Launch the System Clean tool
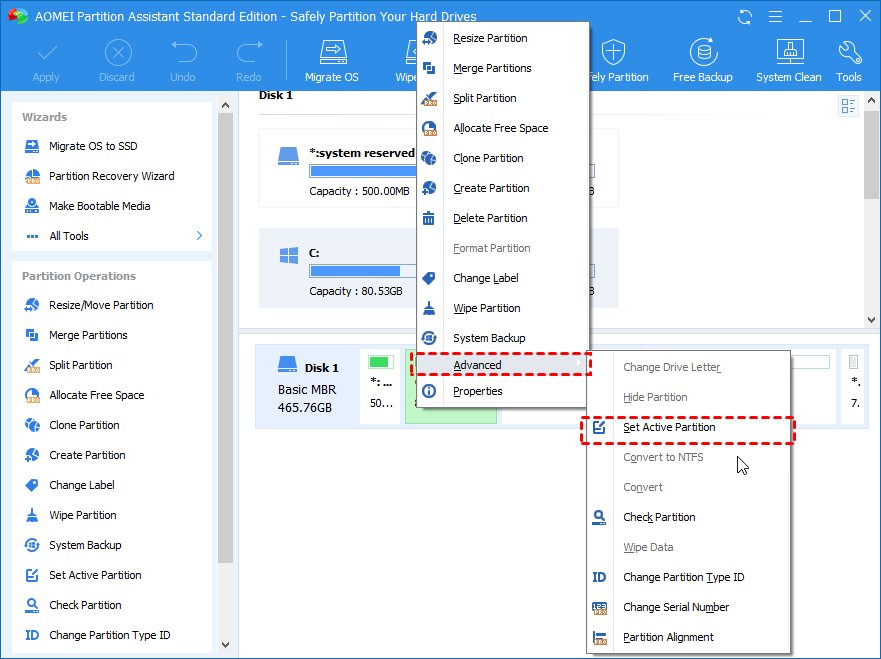Image resolution: width=881 pixels, height=659 pixels. point(789,60)
